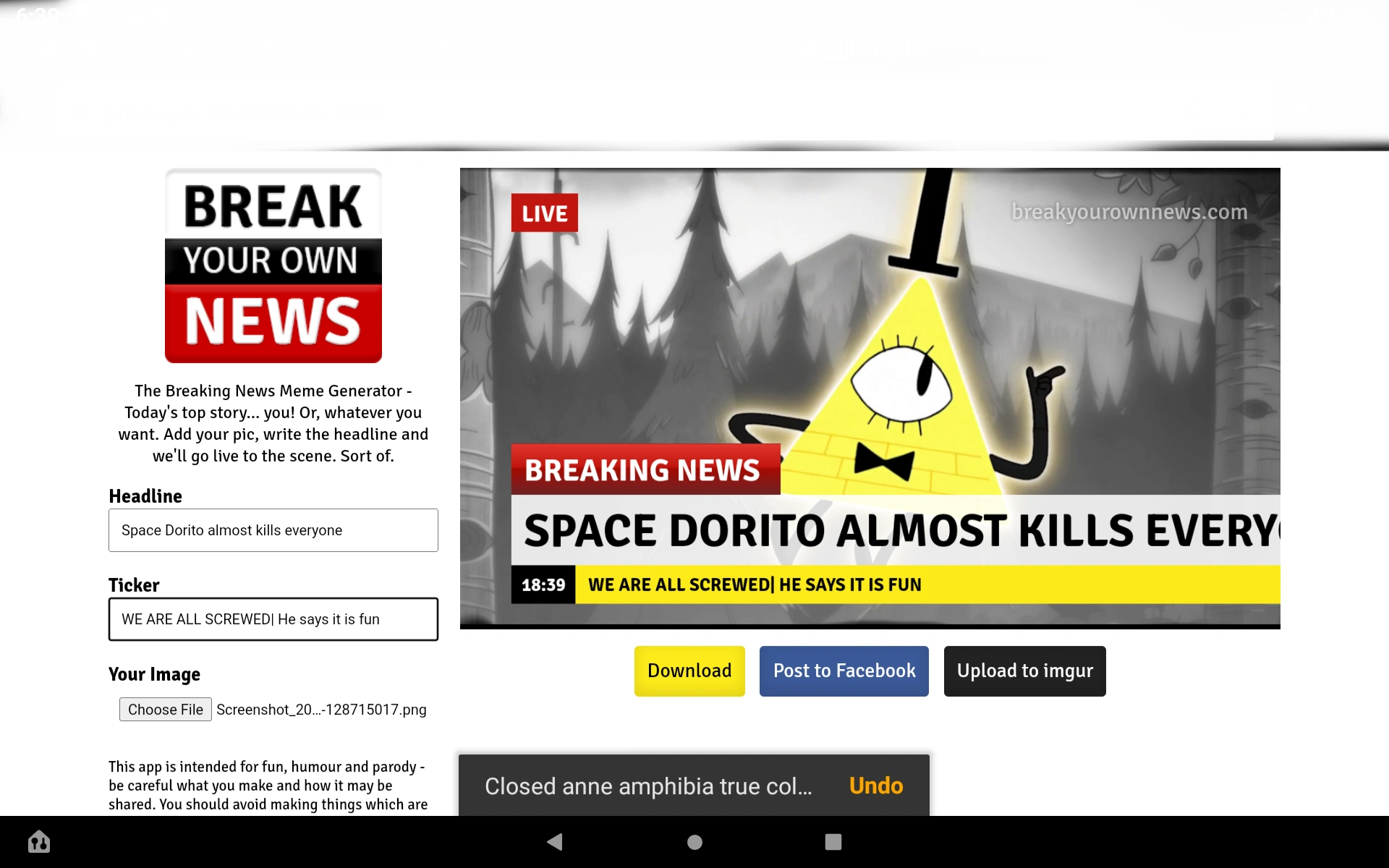Click the 18:39 timestamp on the ticker bar

click(543, 584)
